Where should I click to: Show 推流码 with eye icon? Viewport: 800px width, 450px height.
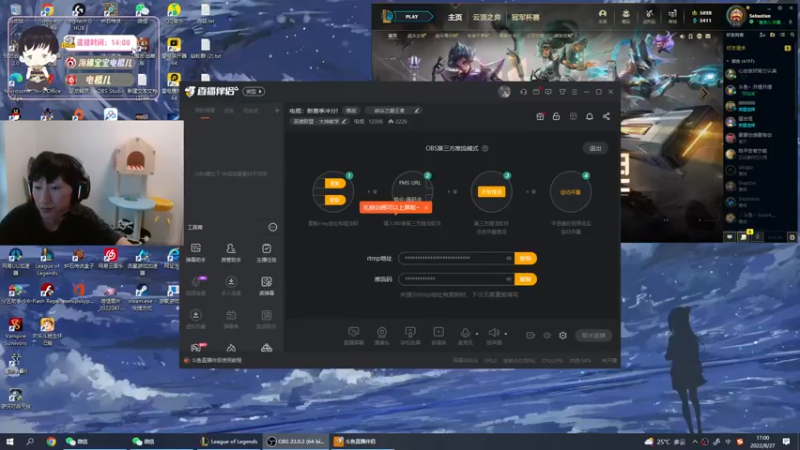pyautogui.click(x=509, y=279)
